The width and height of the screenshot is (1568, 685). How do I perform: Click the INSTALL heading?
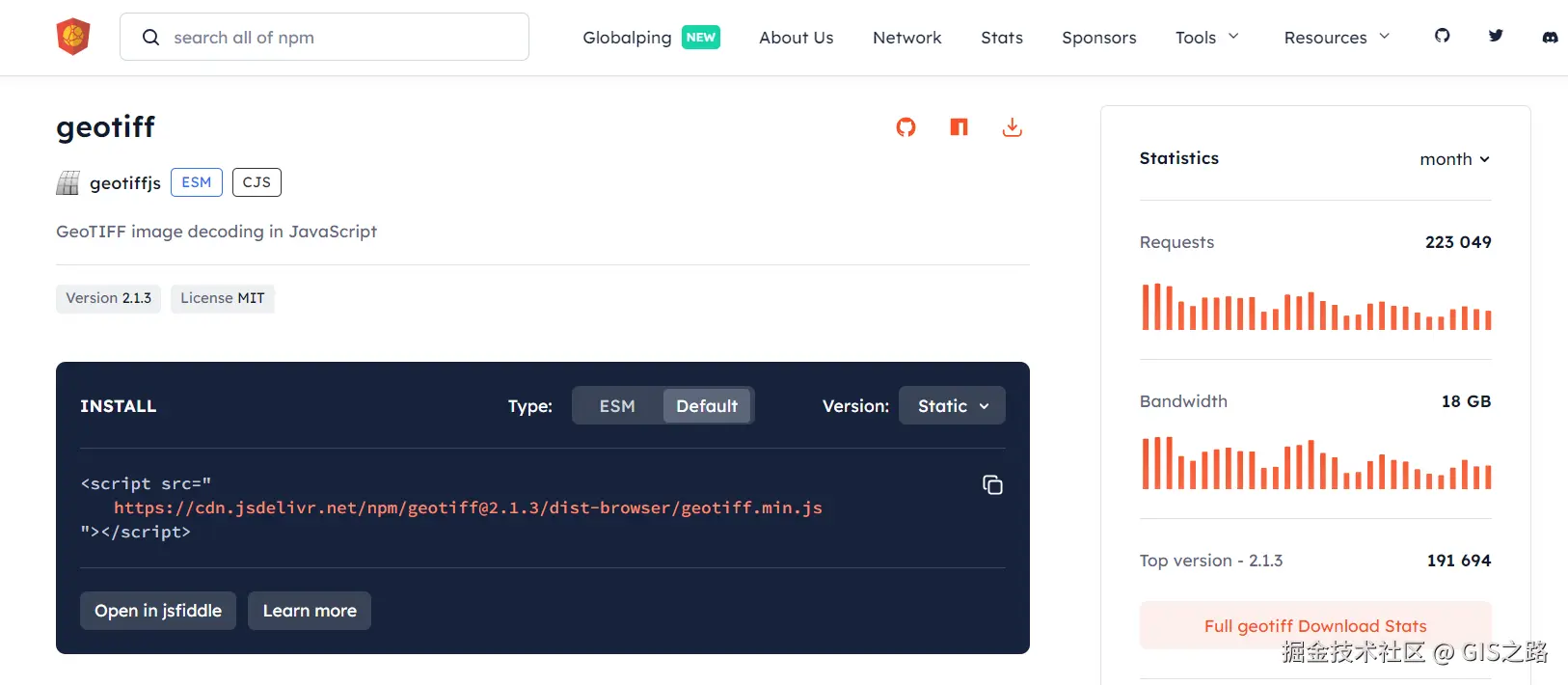(118, 406)
